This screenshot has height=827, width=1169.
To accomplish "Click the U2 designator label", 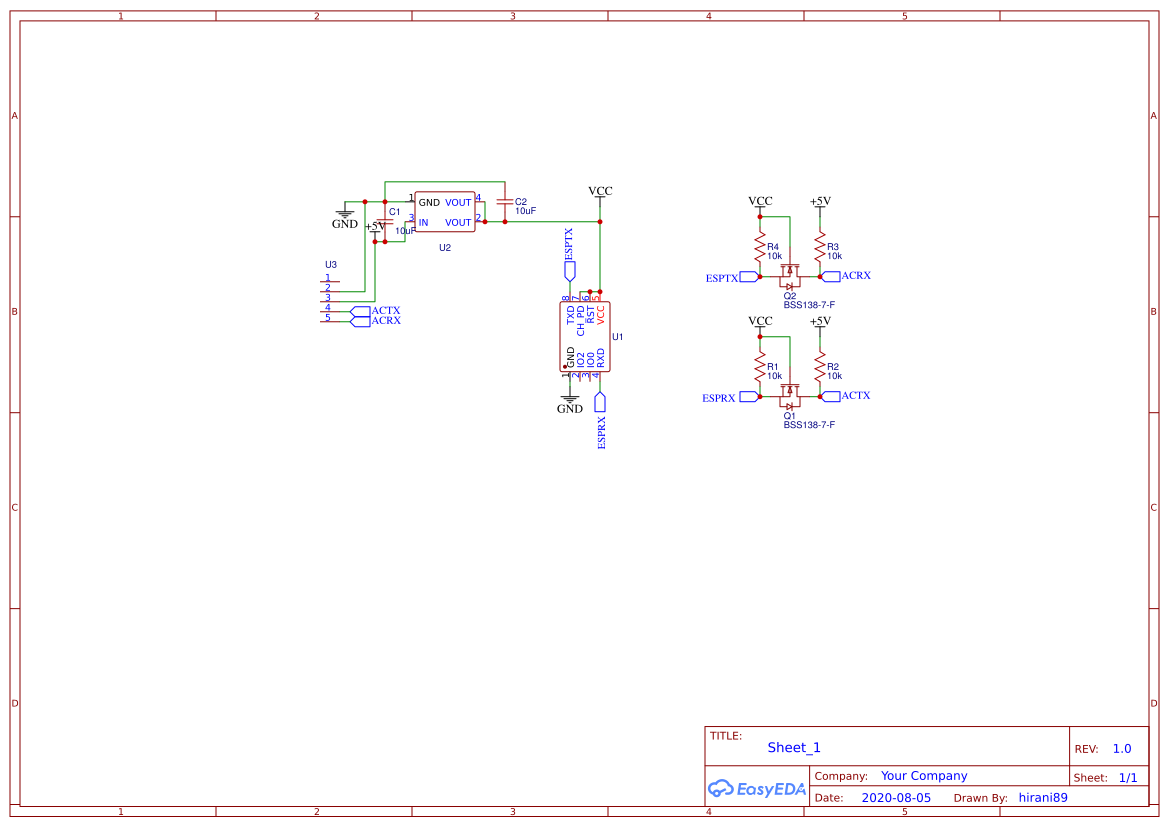I will [x=445, y=248].
